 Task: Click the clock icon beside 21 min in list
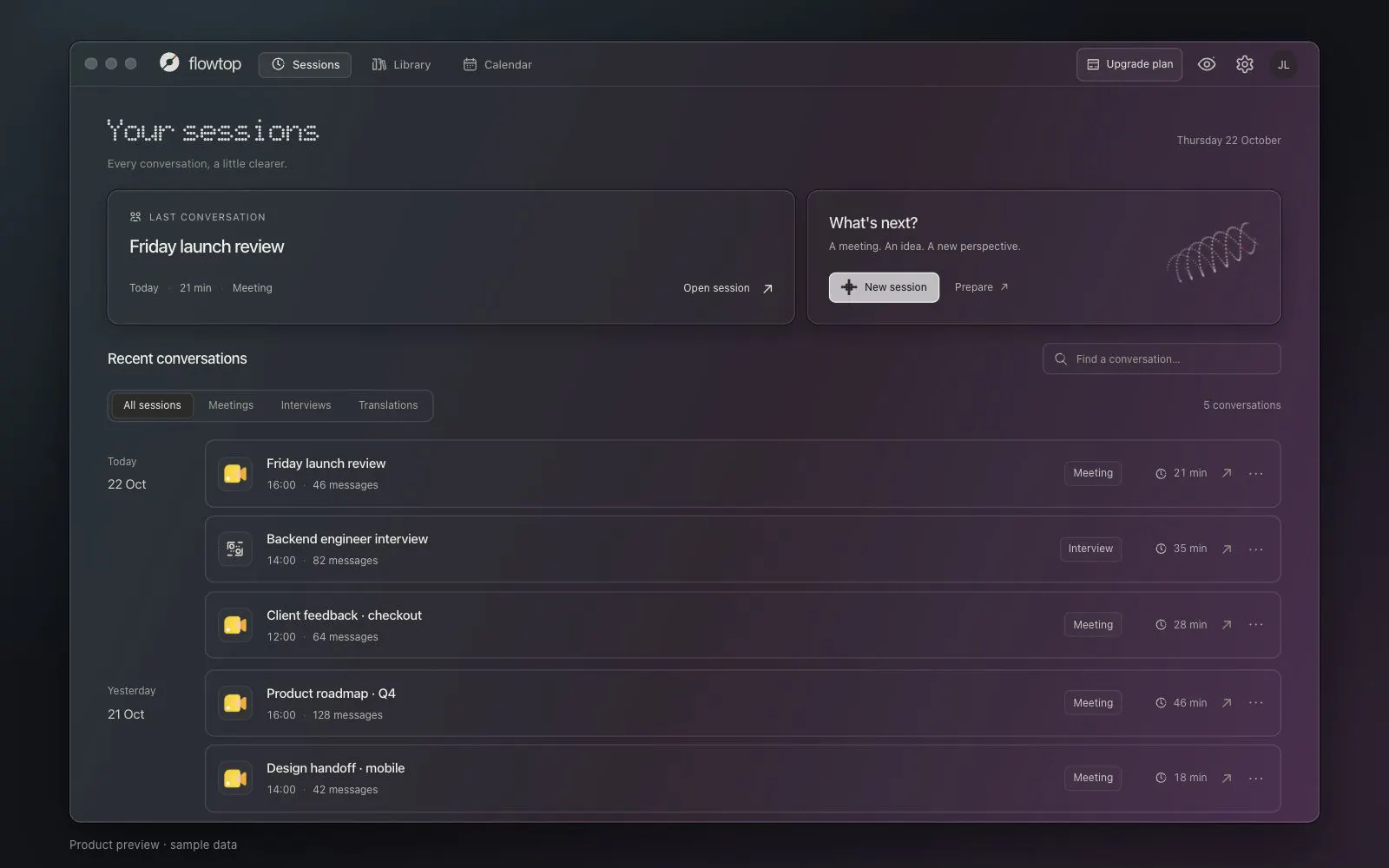[1161, 474]
